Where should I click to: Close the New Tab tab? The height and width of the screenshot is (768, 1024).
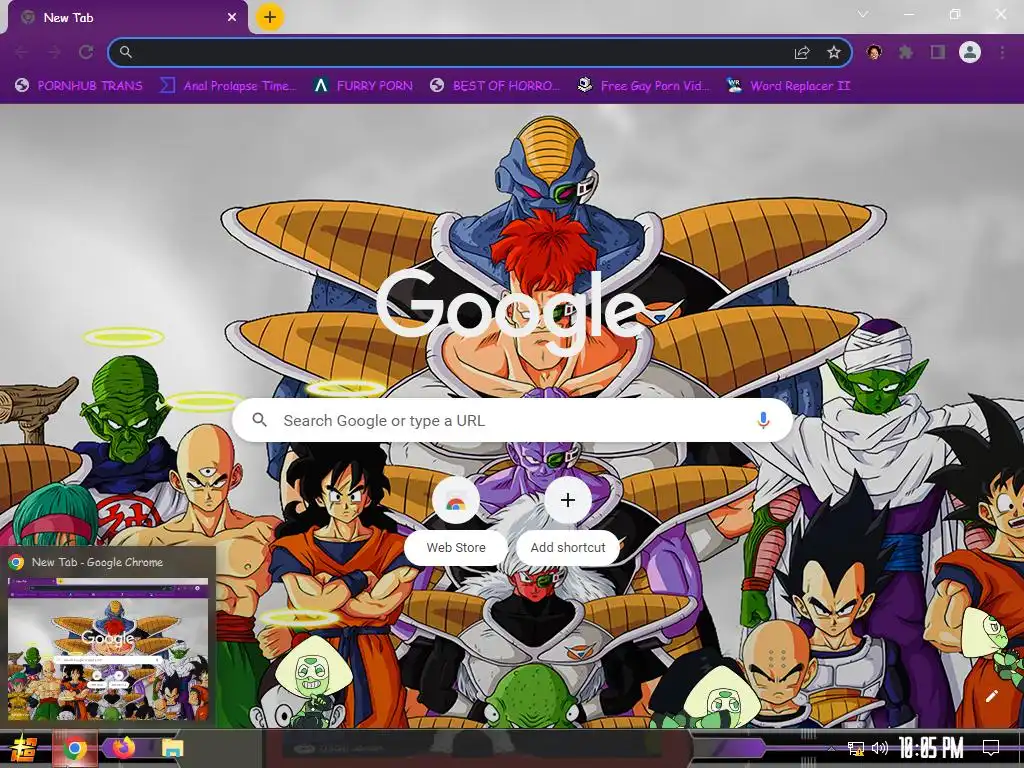[x=232, y=18]
